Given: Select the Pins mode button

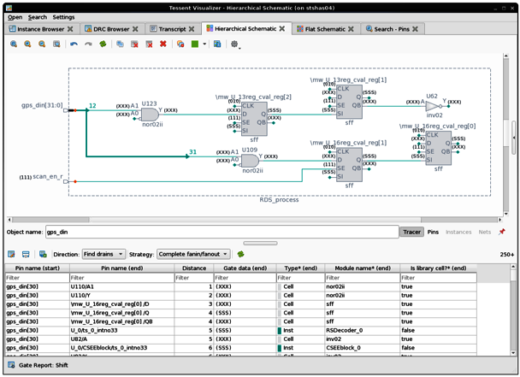Looking at the screenshot, I should (x=433, y=232).
